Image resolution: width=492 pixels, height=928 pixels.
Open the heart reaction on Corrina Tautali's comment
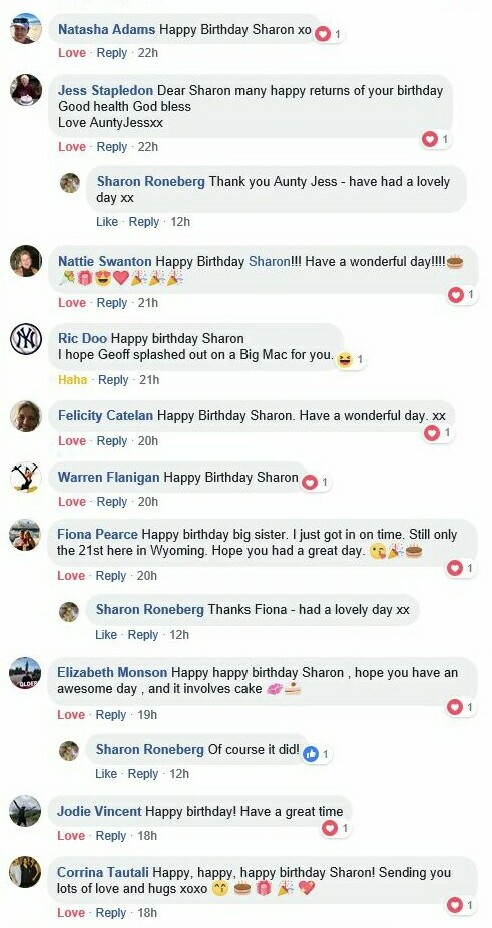click(x=462, y=905)
